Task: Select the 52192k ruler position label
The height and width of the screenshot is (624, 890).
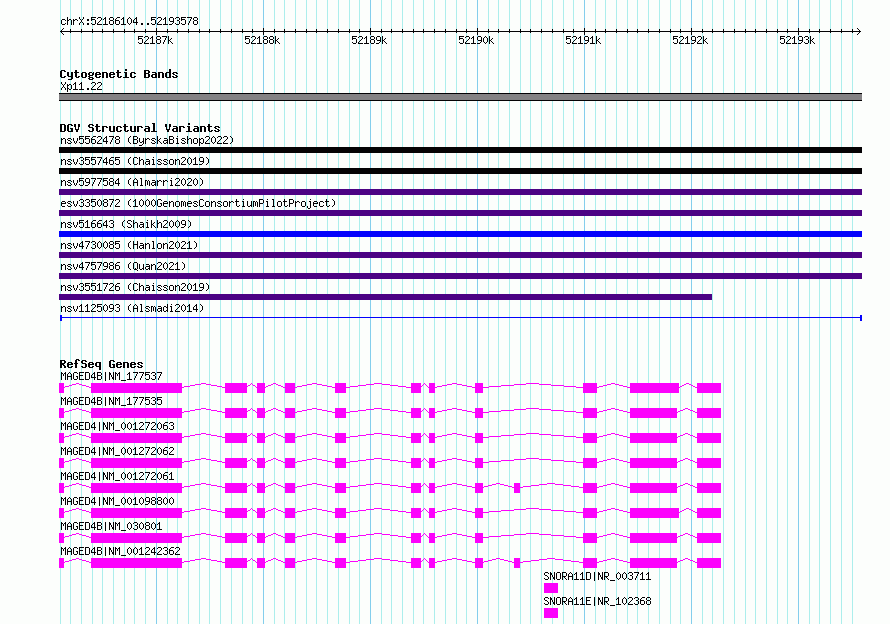Action: (x=690, y=40)
